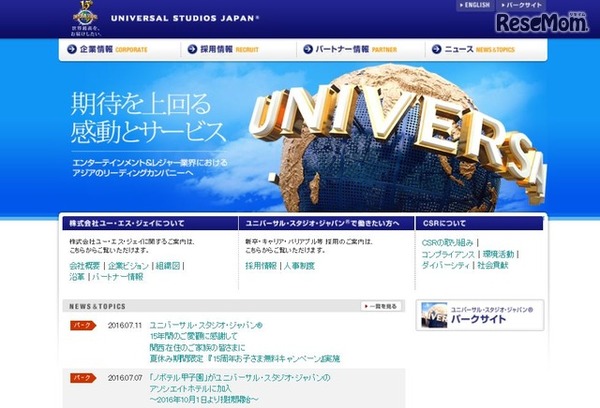Click the CSRについて header
600x408 pixels.
point(479,224)
